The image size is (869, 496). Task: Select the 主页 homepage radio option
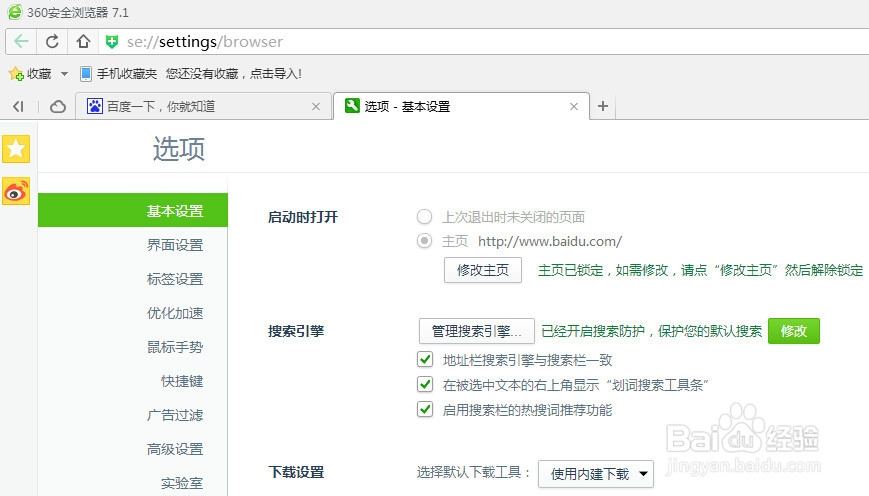[x=425, y=241]
